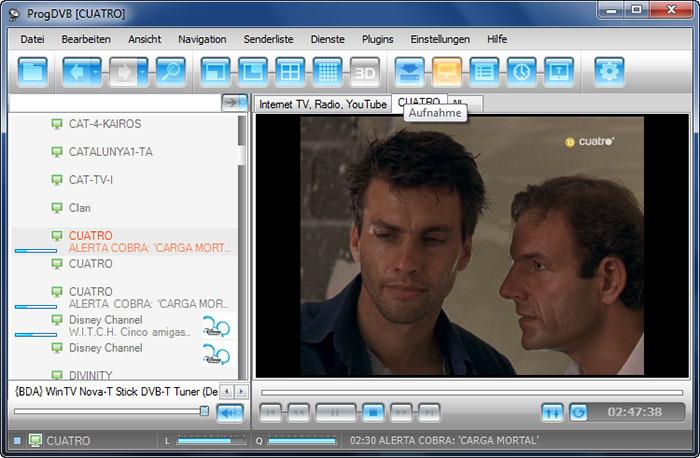The height and width of the screenshot is (458, 700).
Task: Click the playback seek bar
Action: click(472, 392)
